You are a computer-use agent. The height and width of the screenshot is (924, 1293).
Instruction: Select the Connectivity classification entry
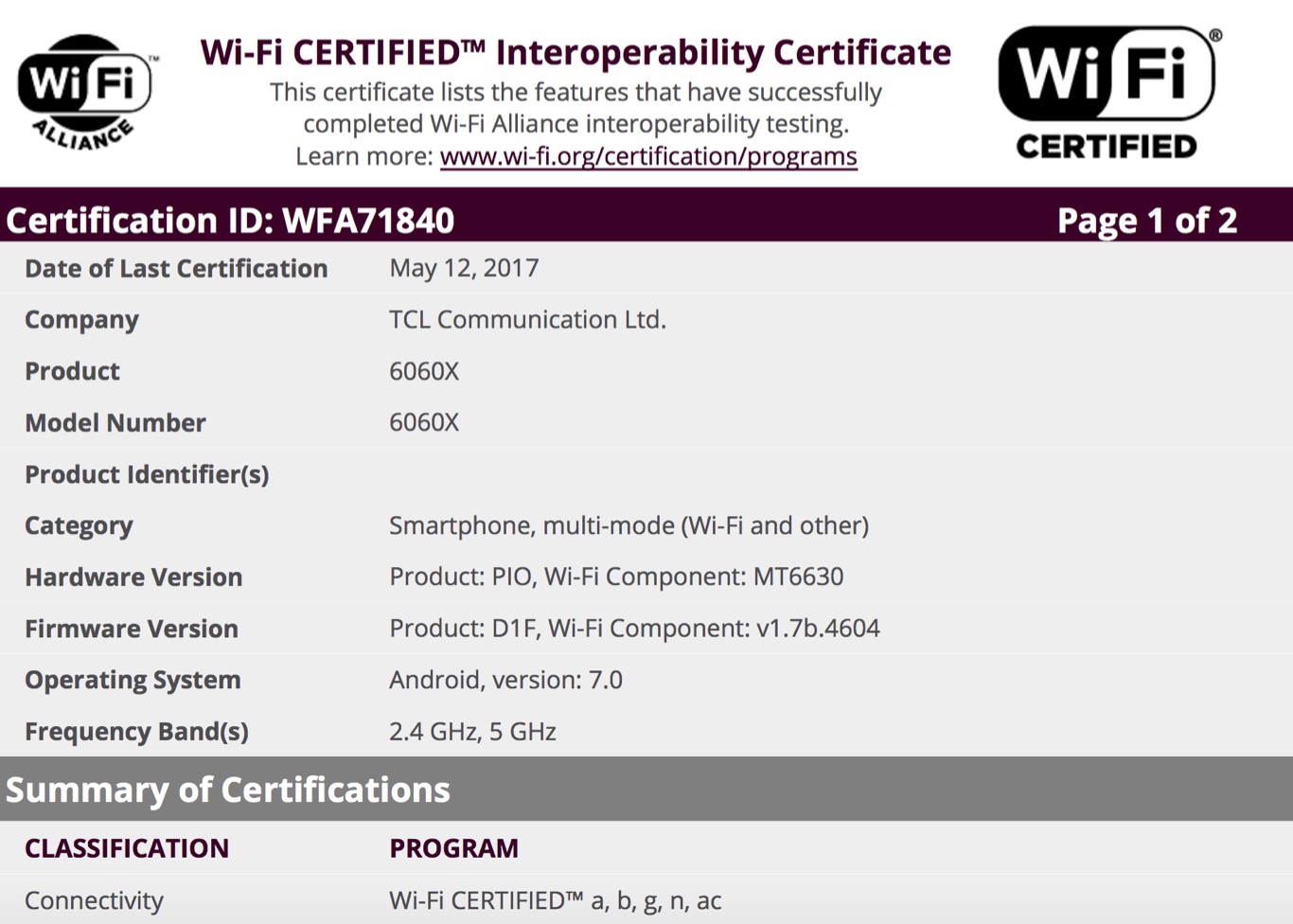(x=94, y=900)
